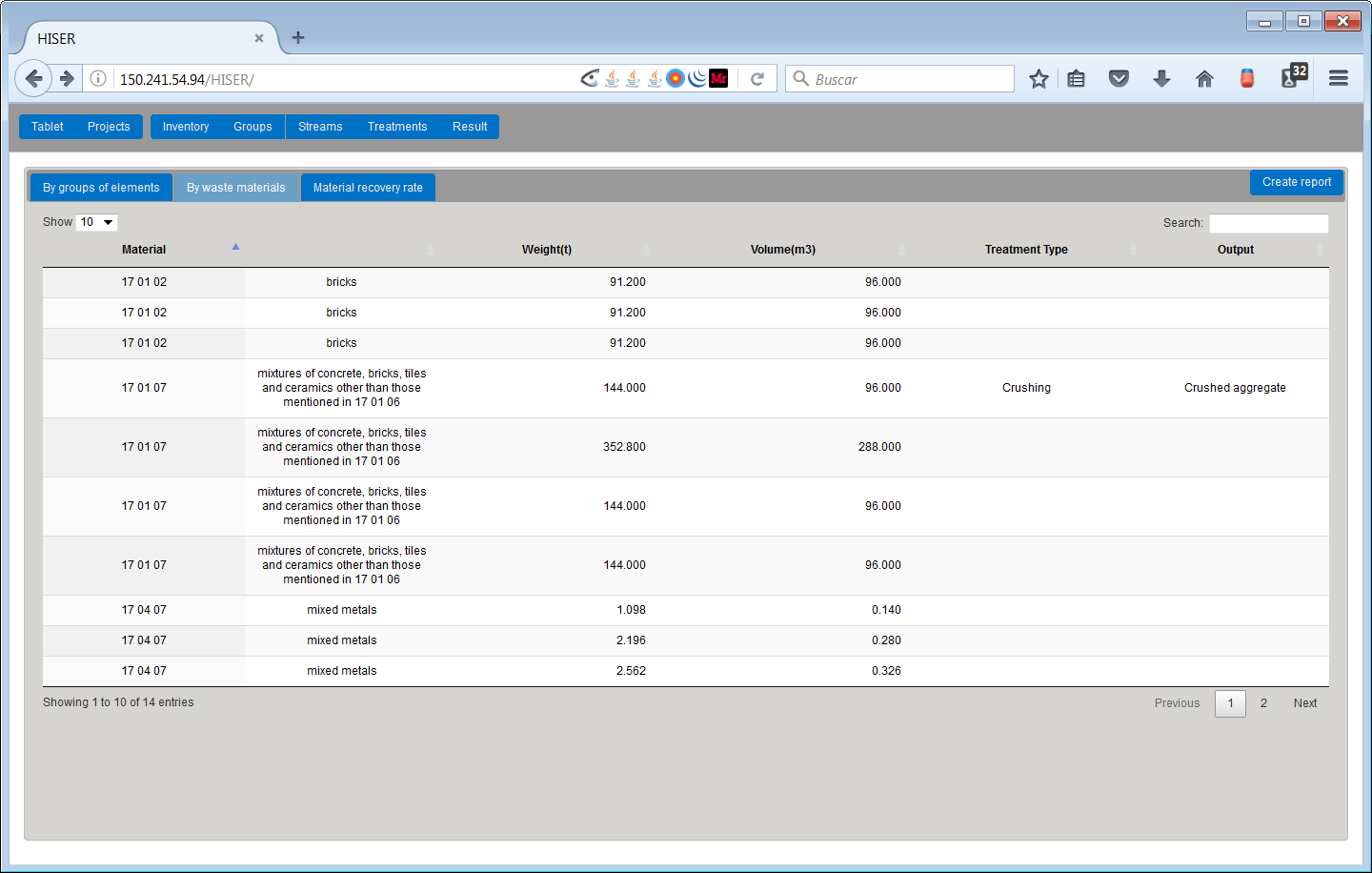Open the Show entries count dropdown

(x=96, y=222)
